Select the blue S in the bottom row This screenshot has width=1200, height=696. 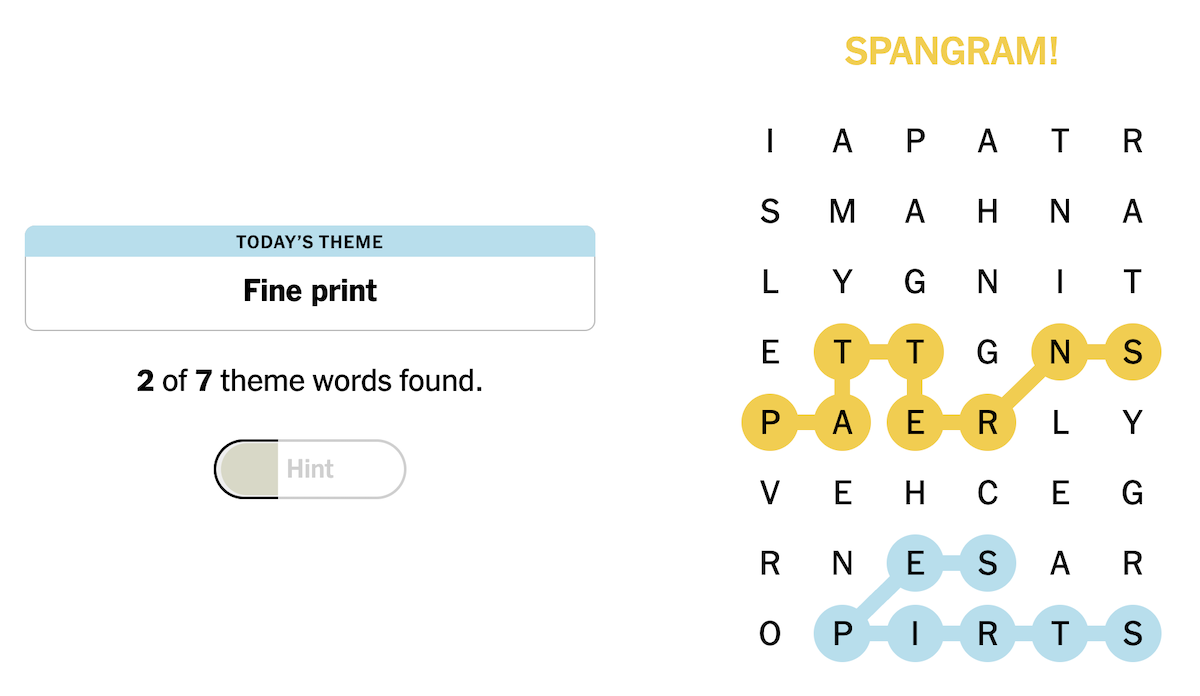[1133, 633]
